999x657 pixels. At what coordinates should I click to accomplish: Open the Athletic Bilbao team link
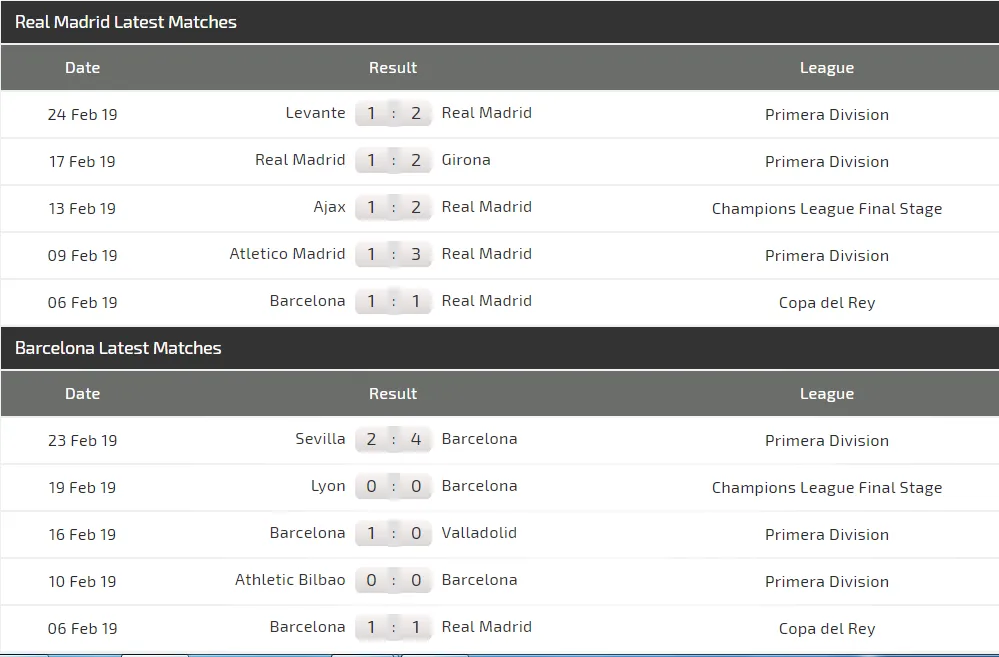pos(290,580)
